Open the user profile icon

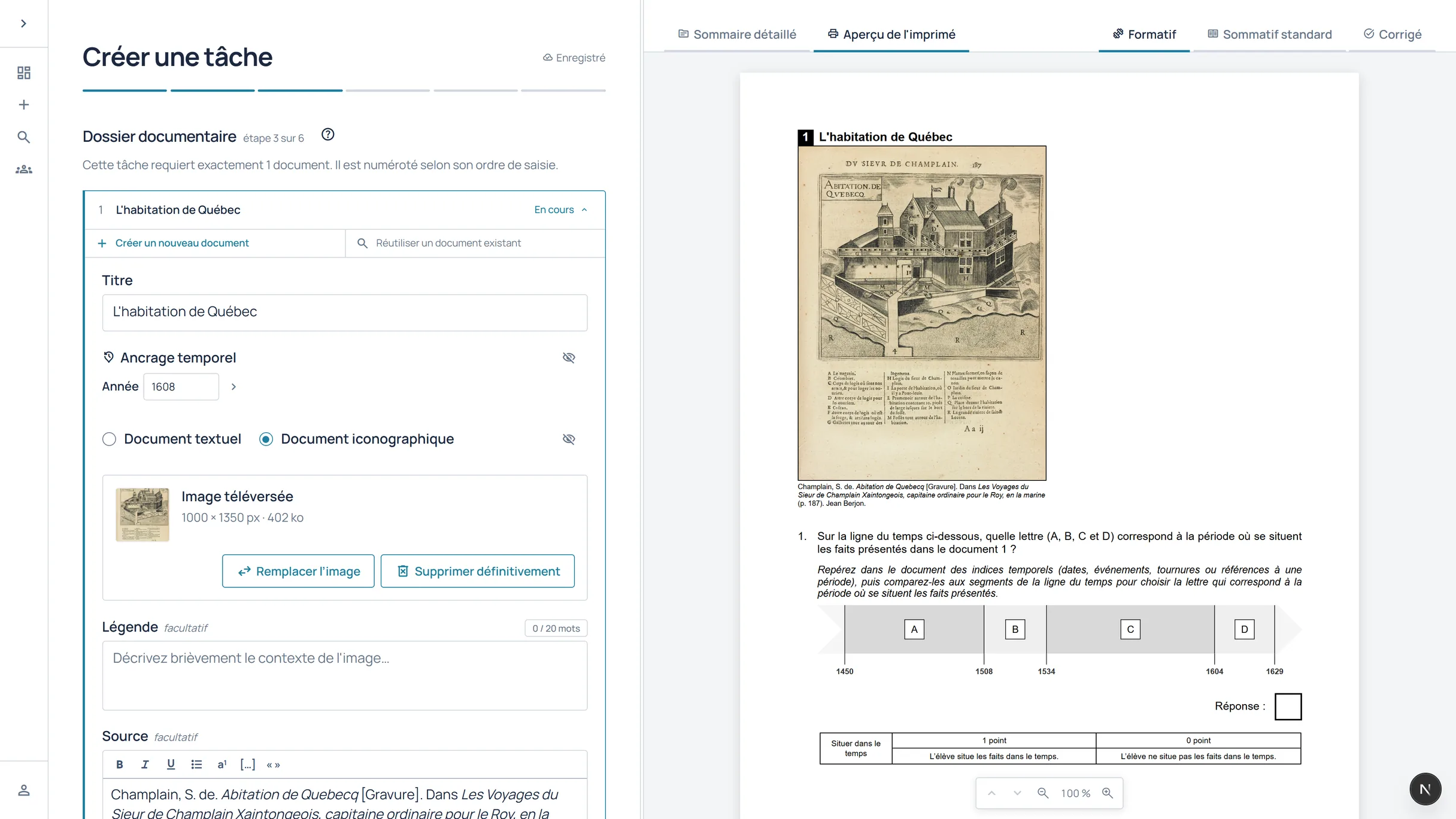coord(23,790)
